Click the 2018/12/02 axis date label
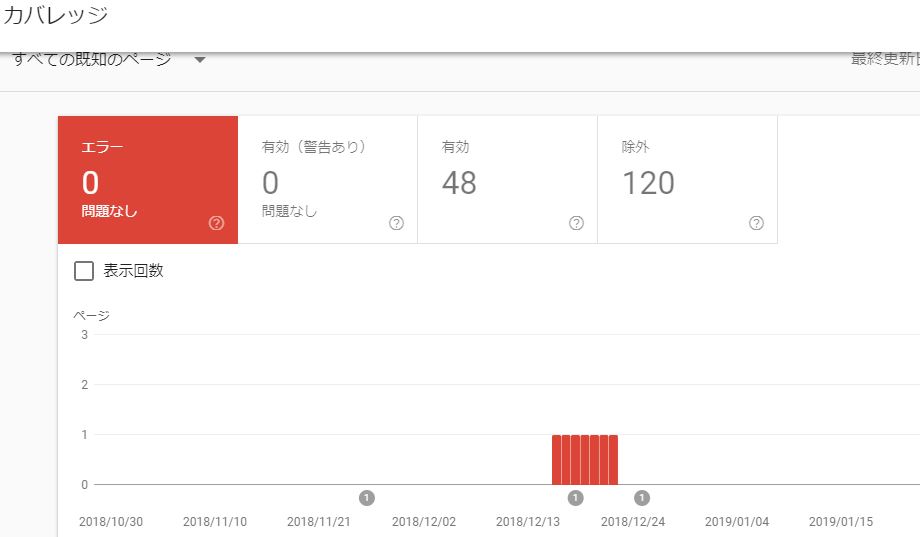 (x=424, y=522)
